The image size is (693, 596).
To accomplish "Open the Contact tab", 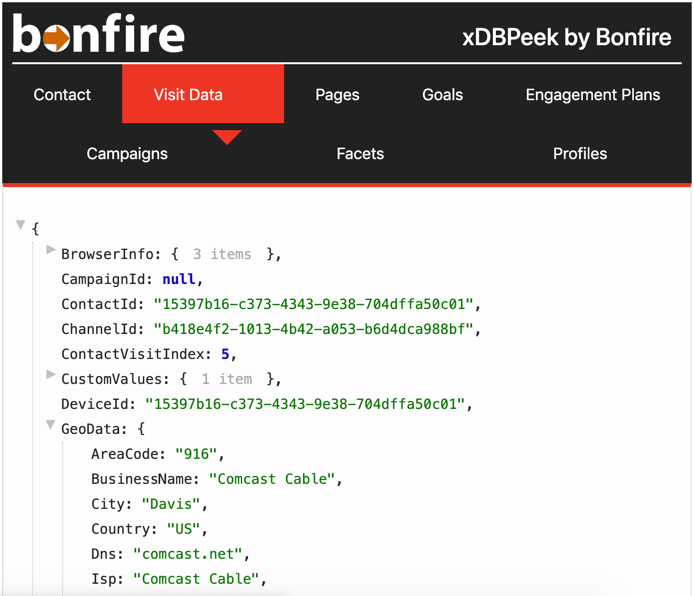I will tap(62, 95).
